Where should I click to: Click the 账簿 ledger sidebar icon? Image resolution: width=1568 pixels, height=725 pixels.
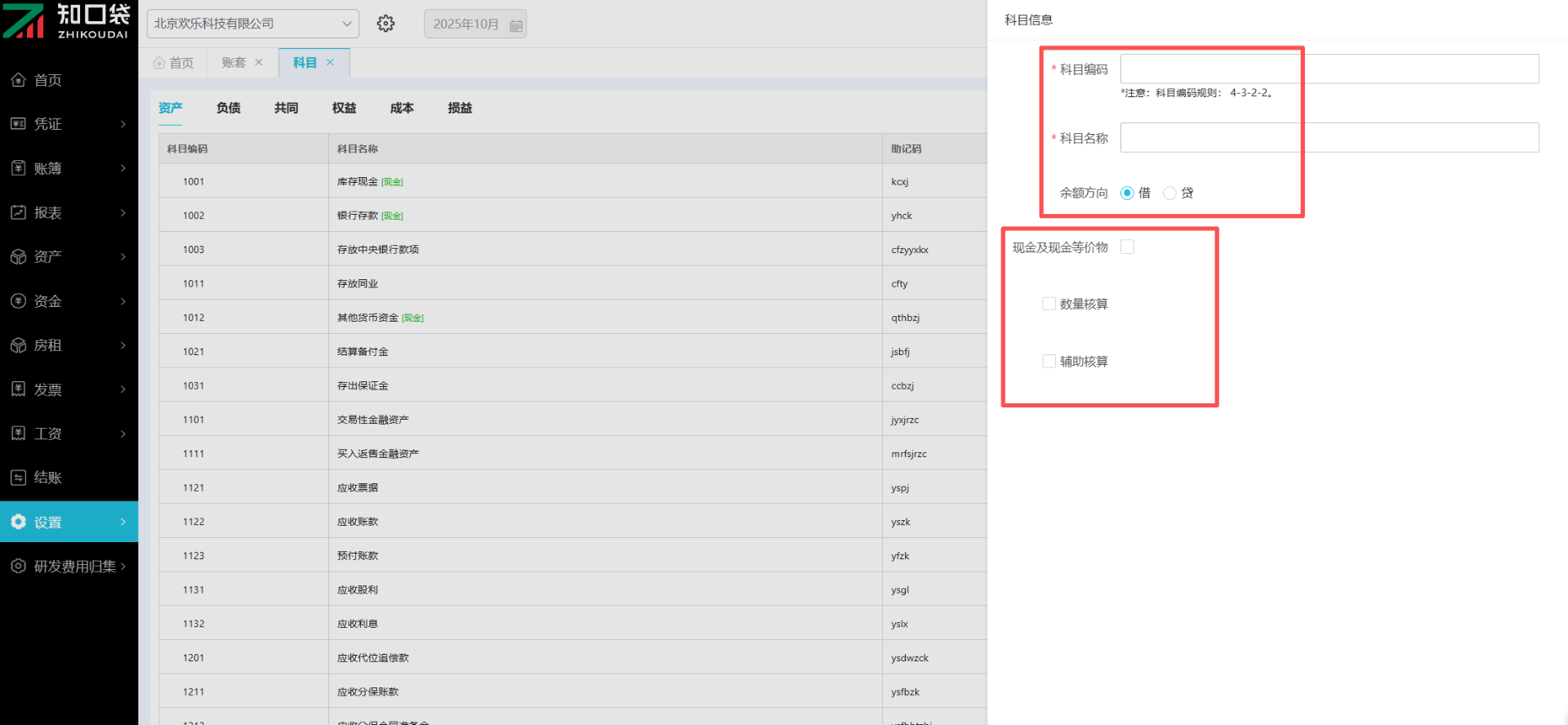point(18,168)
